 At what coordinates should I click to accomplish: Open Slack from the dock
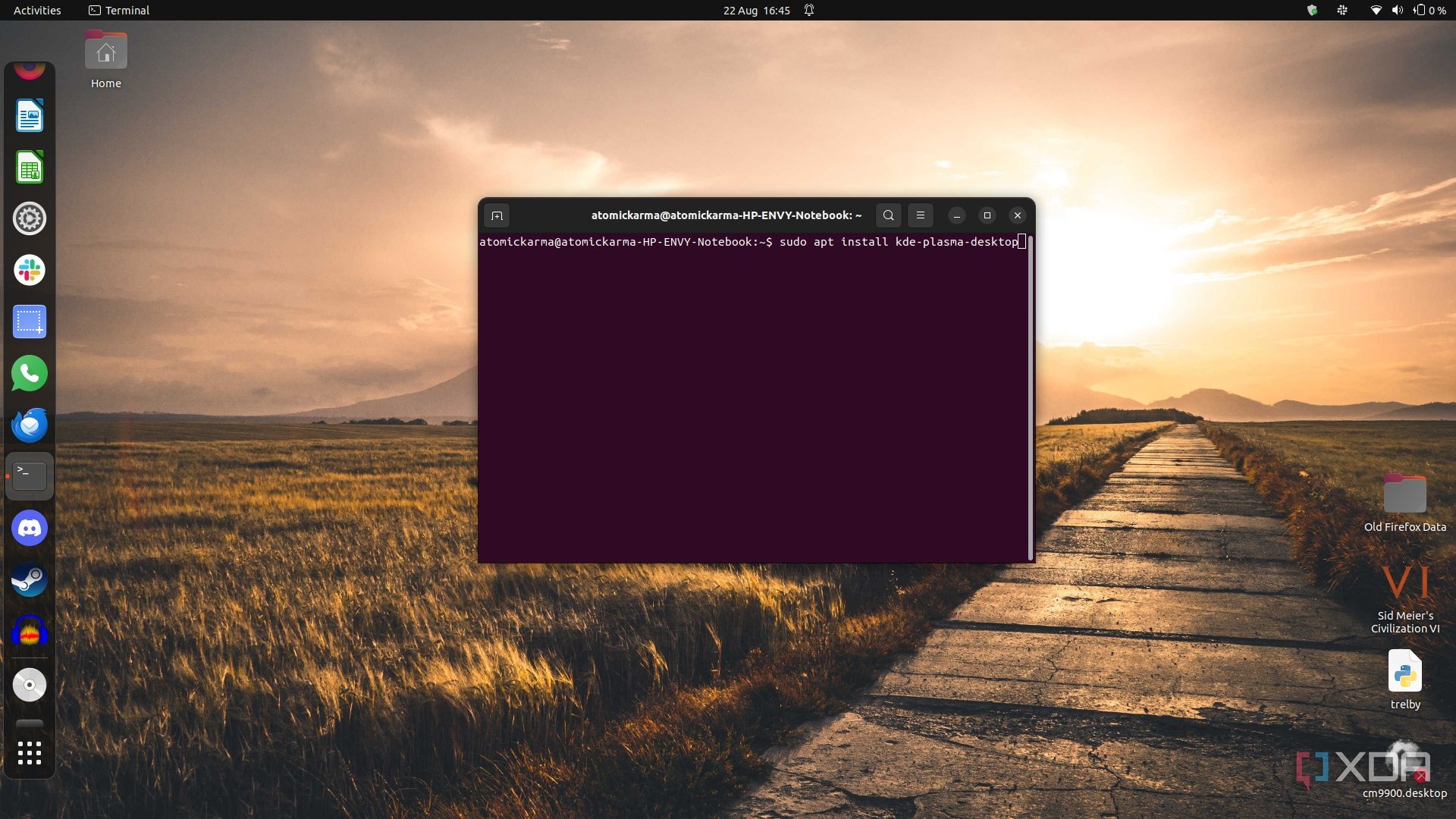point(30,271)
